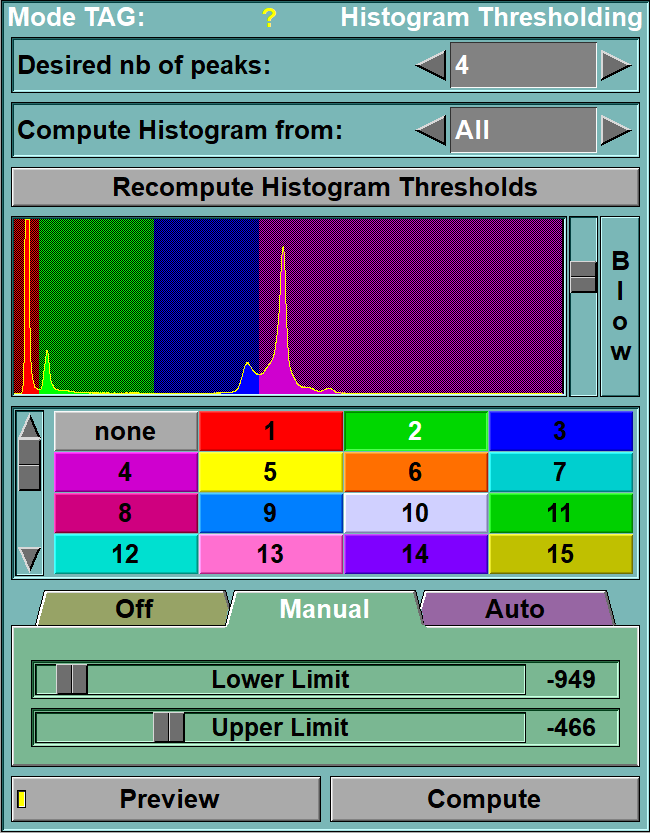This screenshot has width=650, height=833.
Task: Select blue tag 3
Action: click(561, 431)
